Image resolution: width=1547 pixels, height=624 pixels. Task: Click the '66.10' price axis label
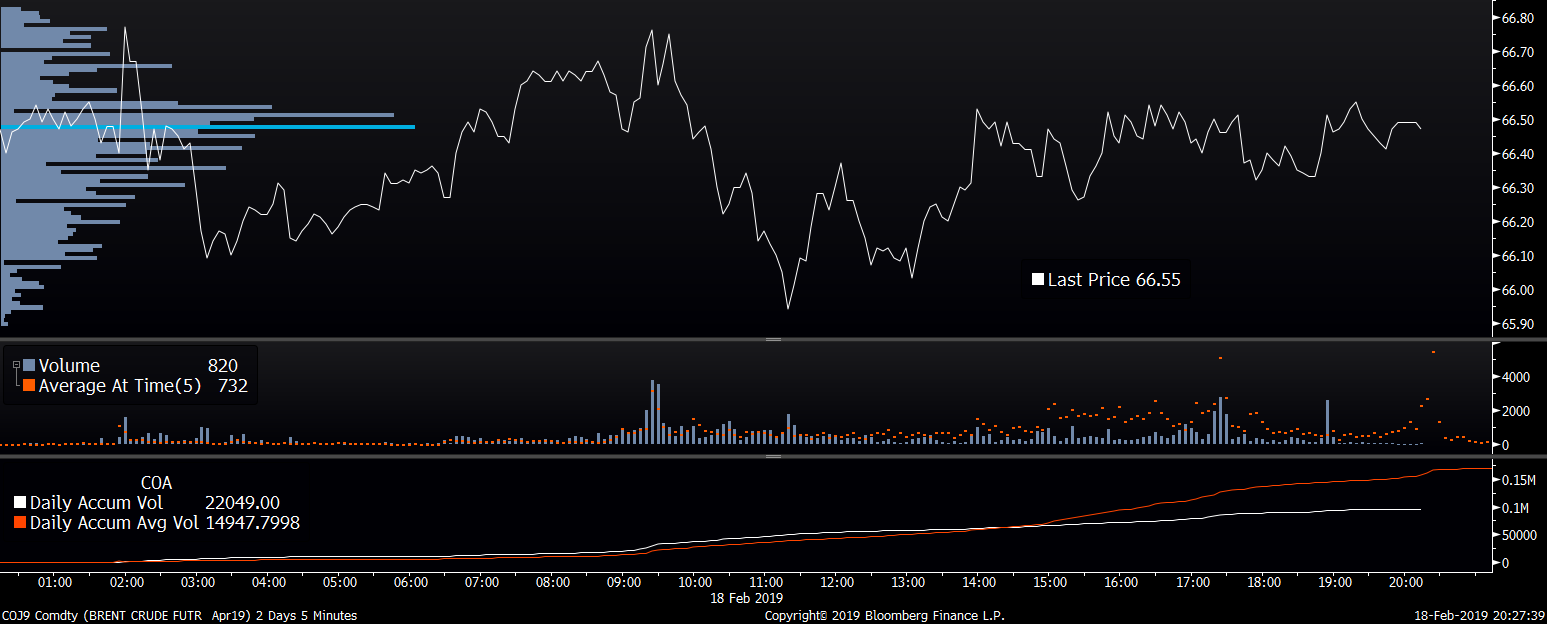tap(1518, 256)
